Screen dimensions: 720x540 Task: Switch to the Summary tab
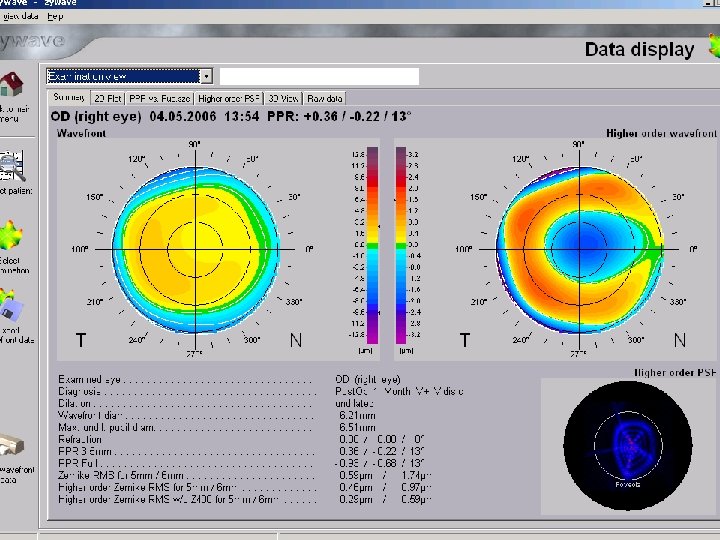point(69,98)
